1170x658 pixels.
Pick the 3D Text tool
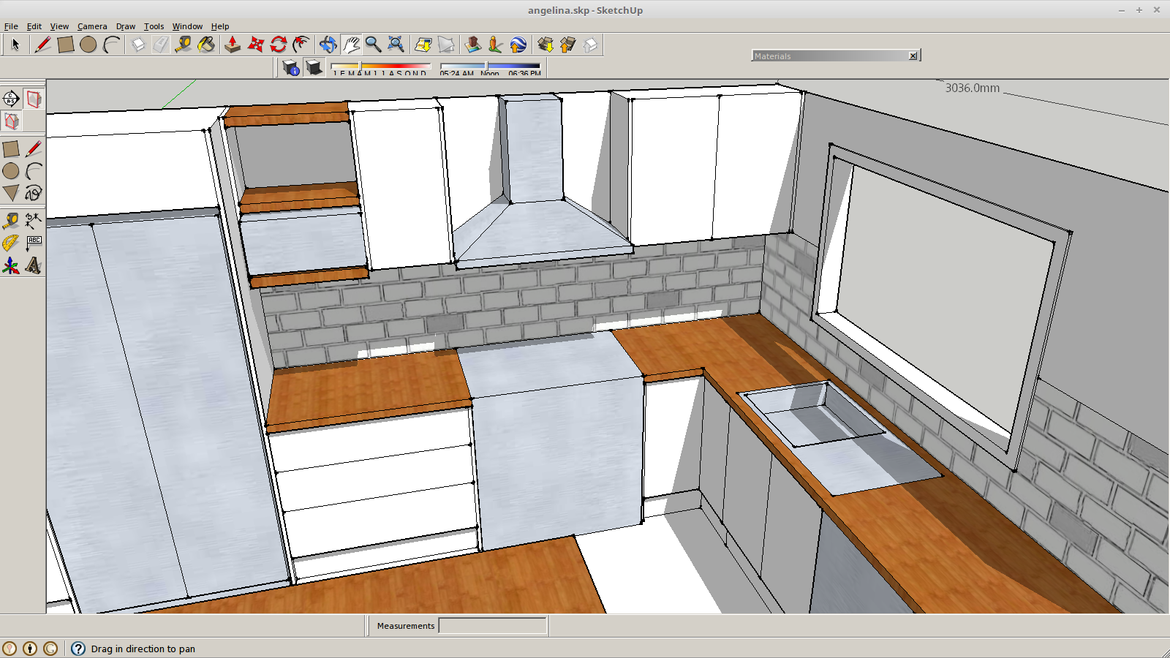pos(33,266)
